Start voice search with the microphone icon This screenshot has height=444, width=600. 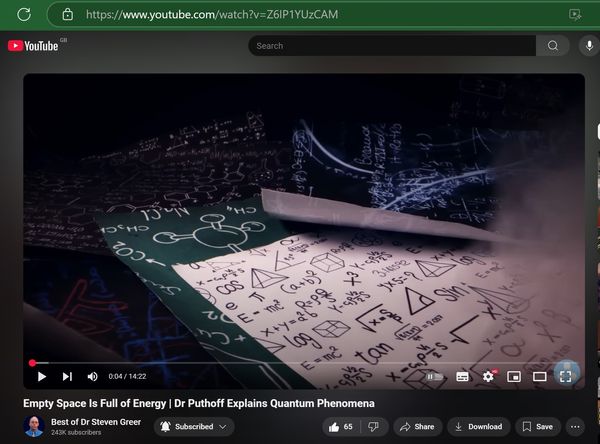[589, 46]
